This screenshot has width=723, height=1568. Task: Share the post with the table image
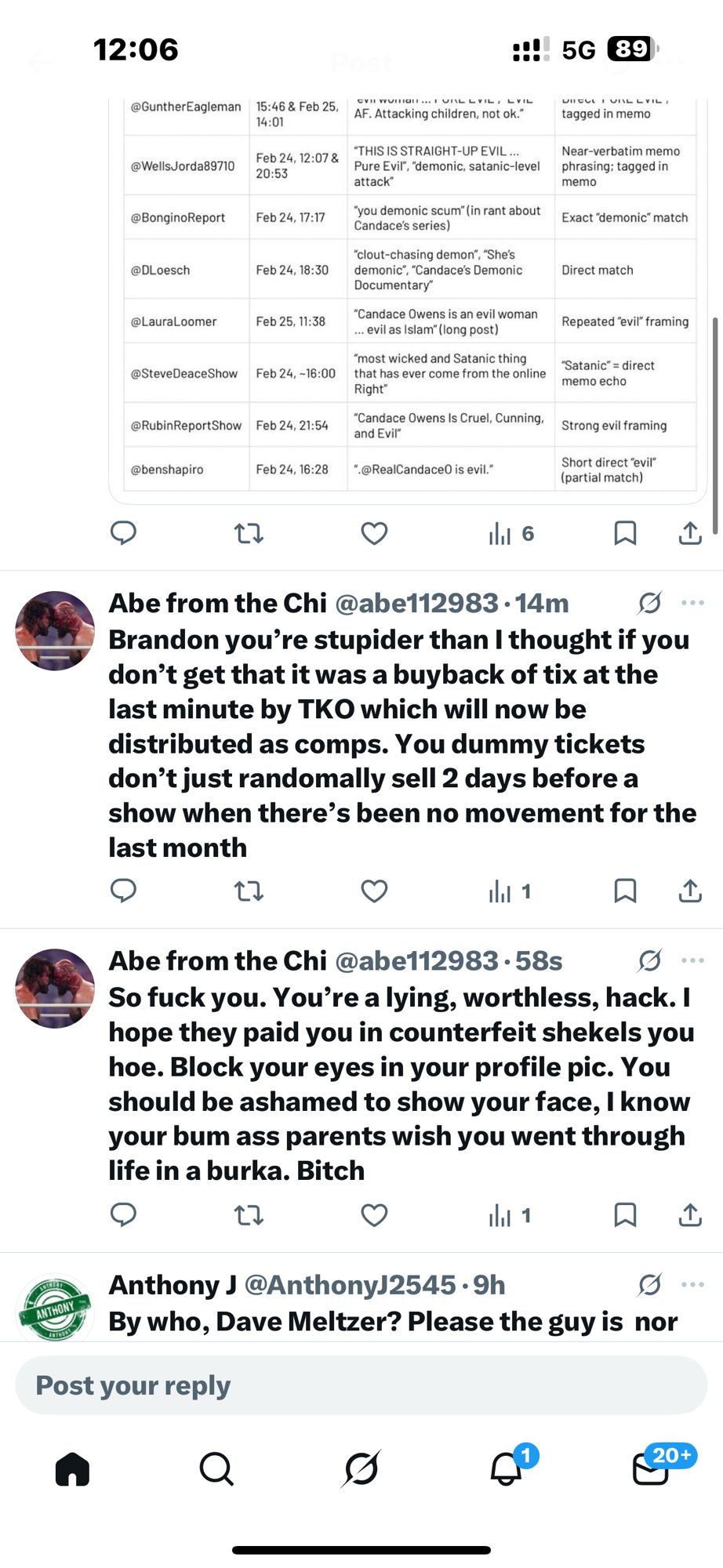pyautogui.click(x=690, y=534)
